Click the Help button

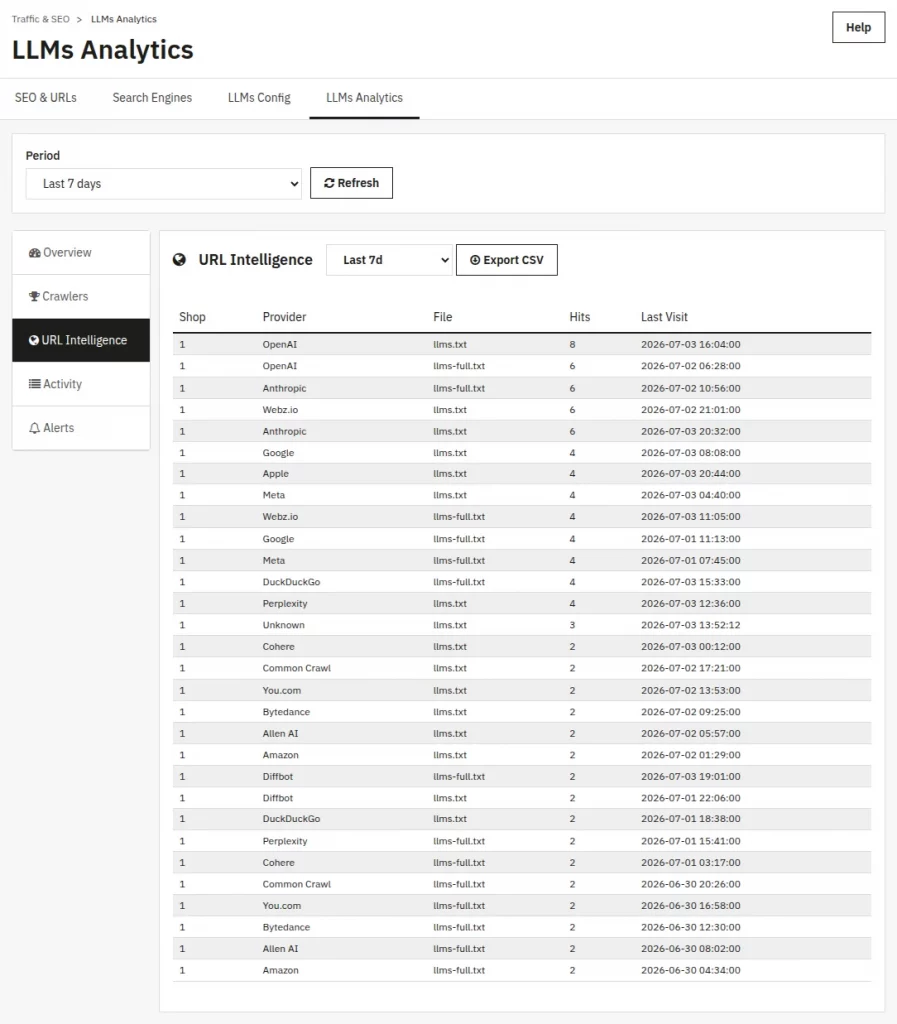tap(858, 27)
